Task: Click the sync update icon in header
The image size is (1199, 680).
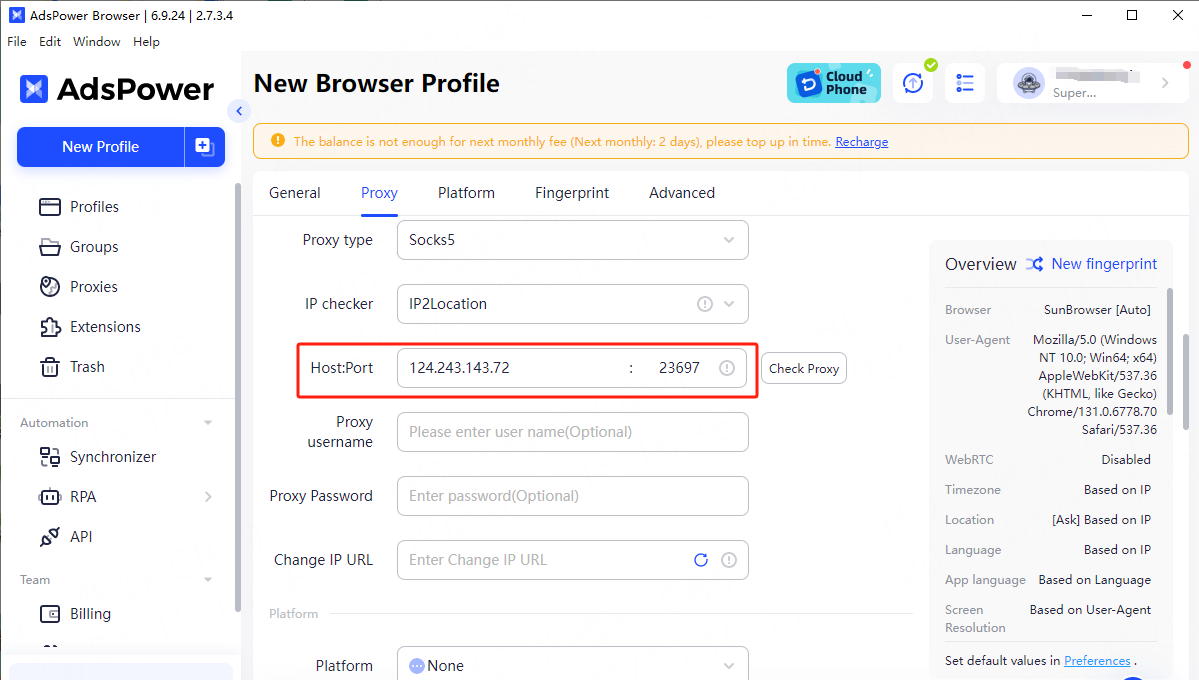Action: click(x=912, y=83)
